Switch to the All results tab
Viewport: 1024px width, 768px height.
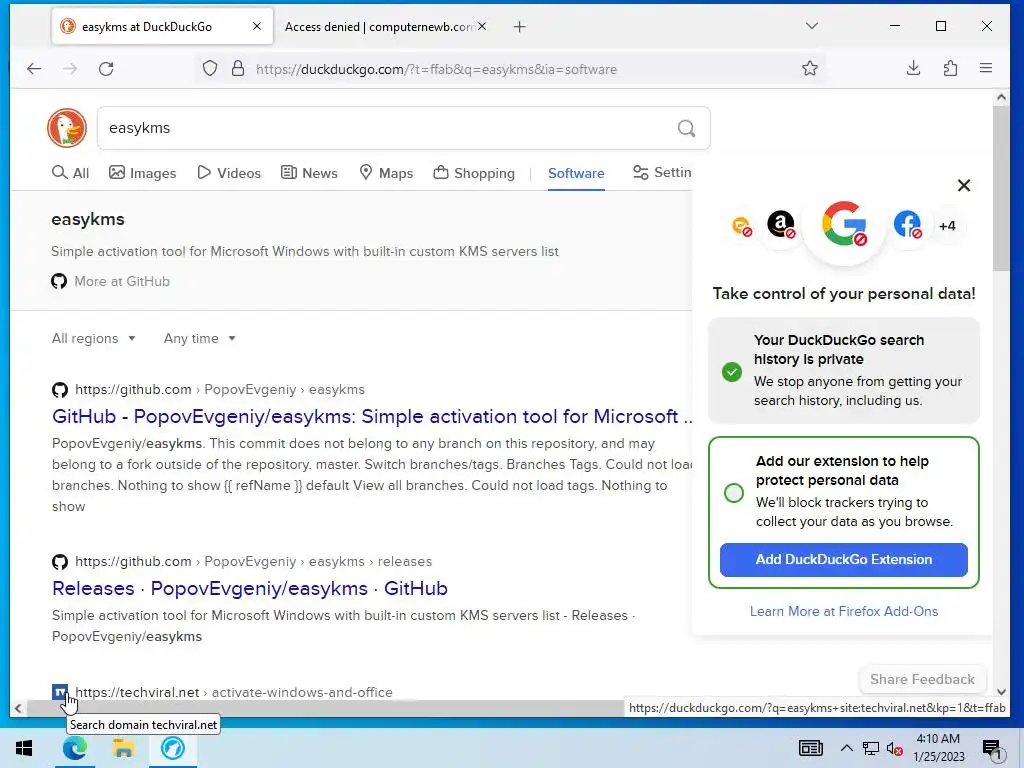click(x=71, y=173)
